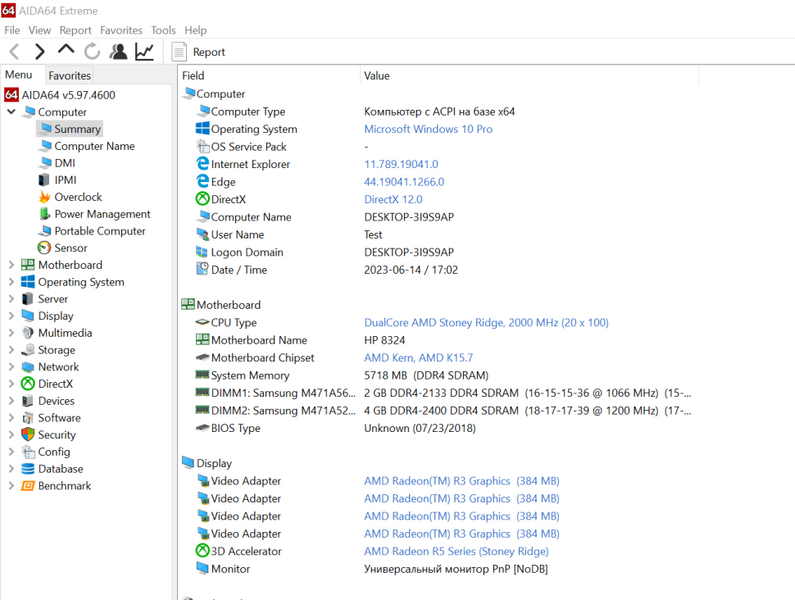Open the 11.789.19041.0 Internet Explorer link

tap(401, 164)
